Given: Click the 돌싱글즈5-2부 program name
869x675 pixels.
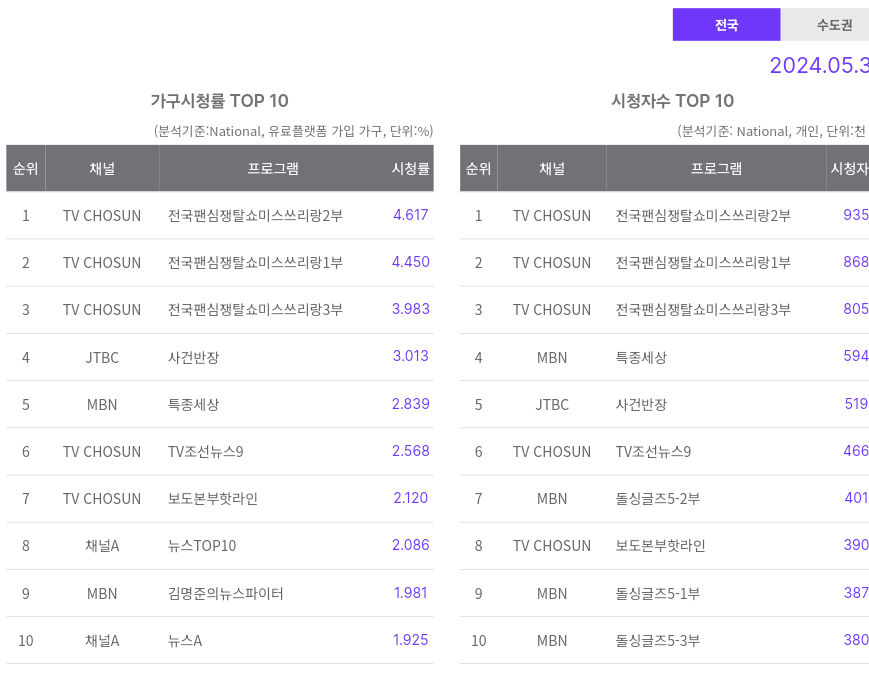Looking at the screenshot, I should (x=658, y=499).
